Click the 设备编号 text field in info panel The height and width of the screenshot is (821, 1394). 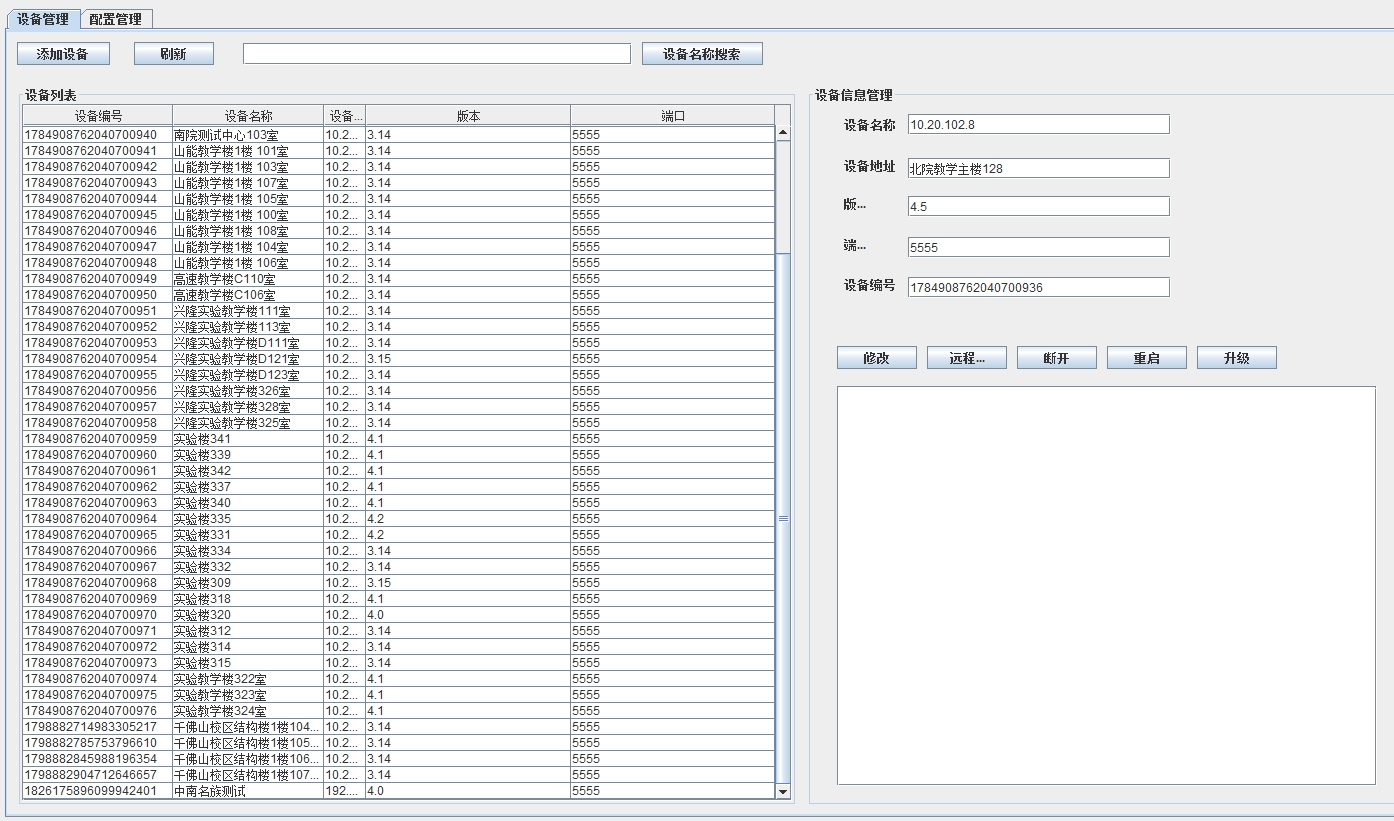[x=1038, y=287]
